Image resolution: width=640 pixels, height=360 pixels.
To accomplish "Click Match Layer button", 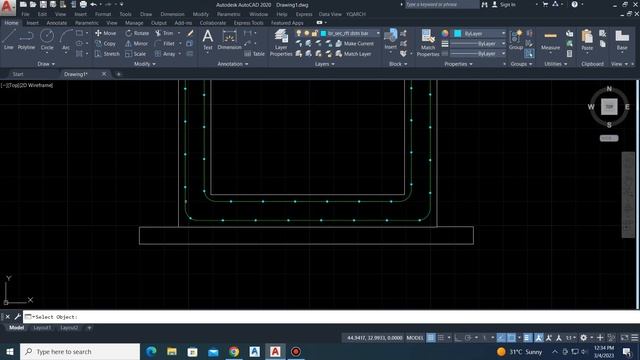I will (x=353, y=53).
